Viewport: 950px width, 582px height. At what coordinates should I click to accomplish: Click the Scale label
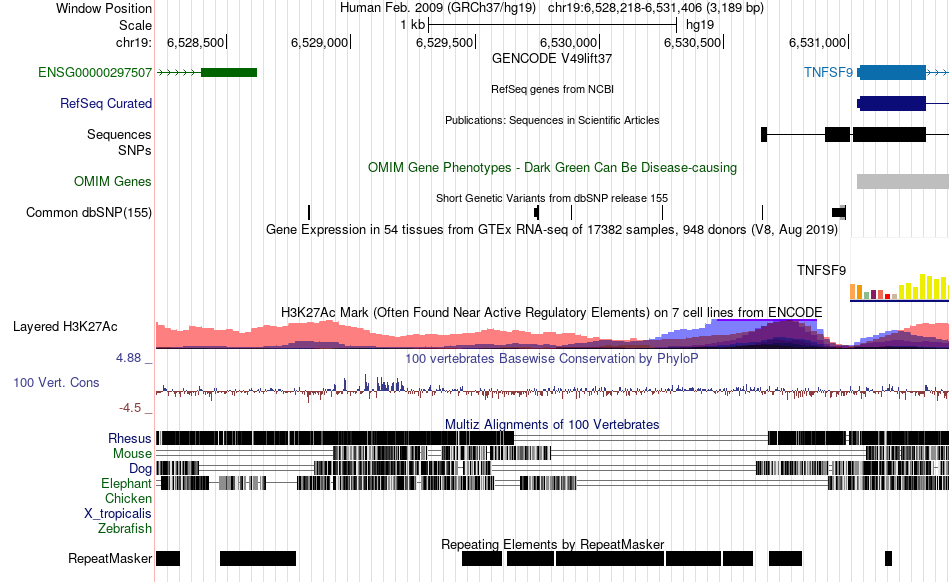[x=135, y=25]
